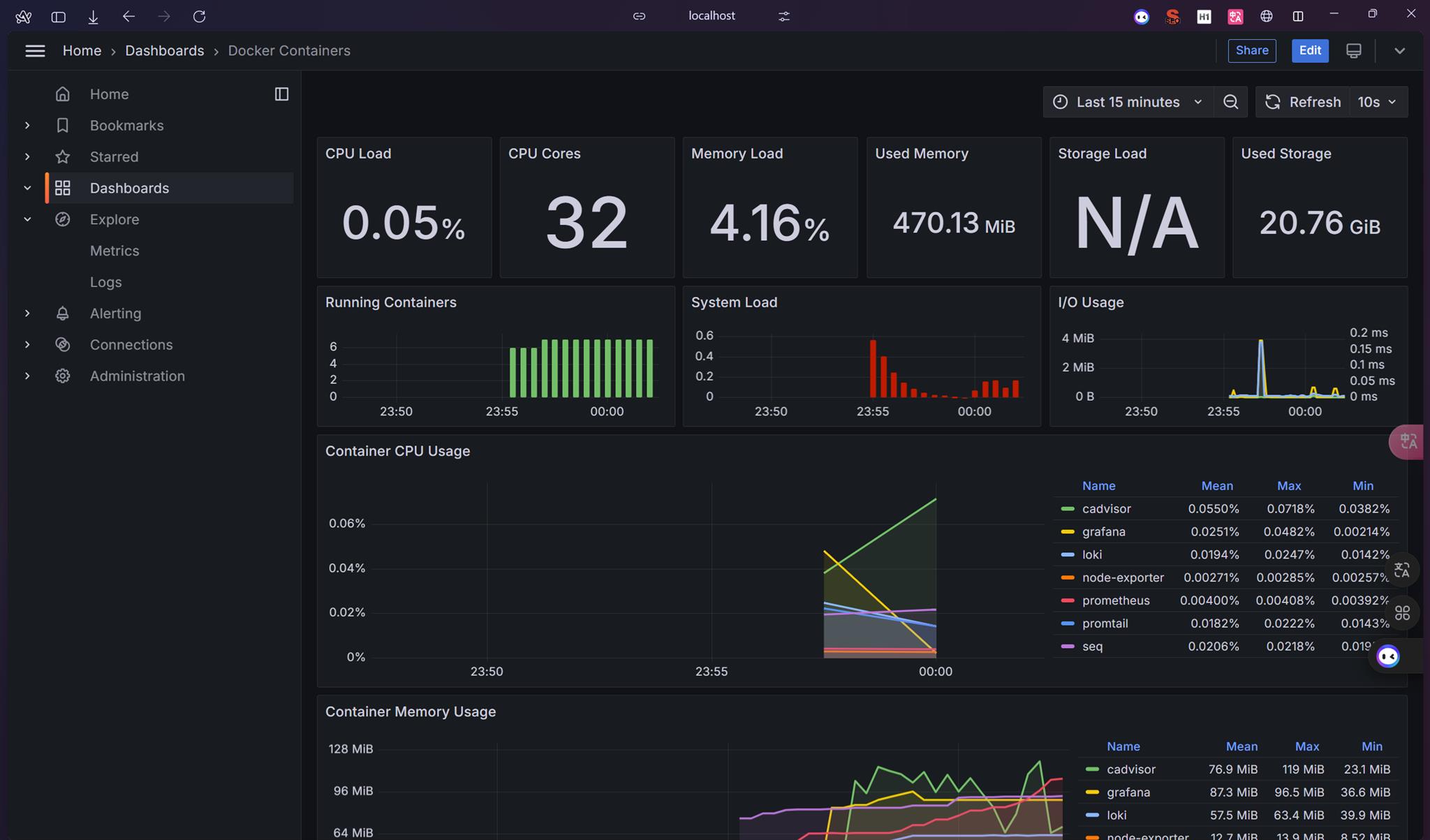The width and height of the screenshot is (1430, 840).
Task: Collapse the Dashboards section chevron
Action: click(x=27, y=188)
